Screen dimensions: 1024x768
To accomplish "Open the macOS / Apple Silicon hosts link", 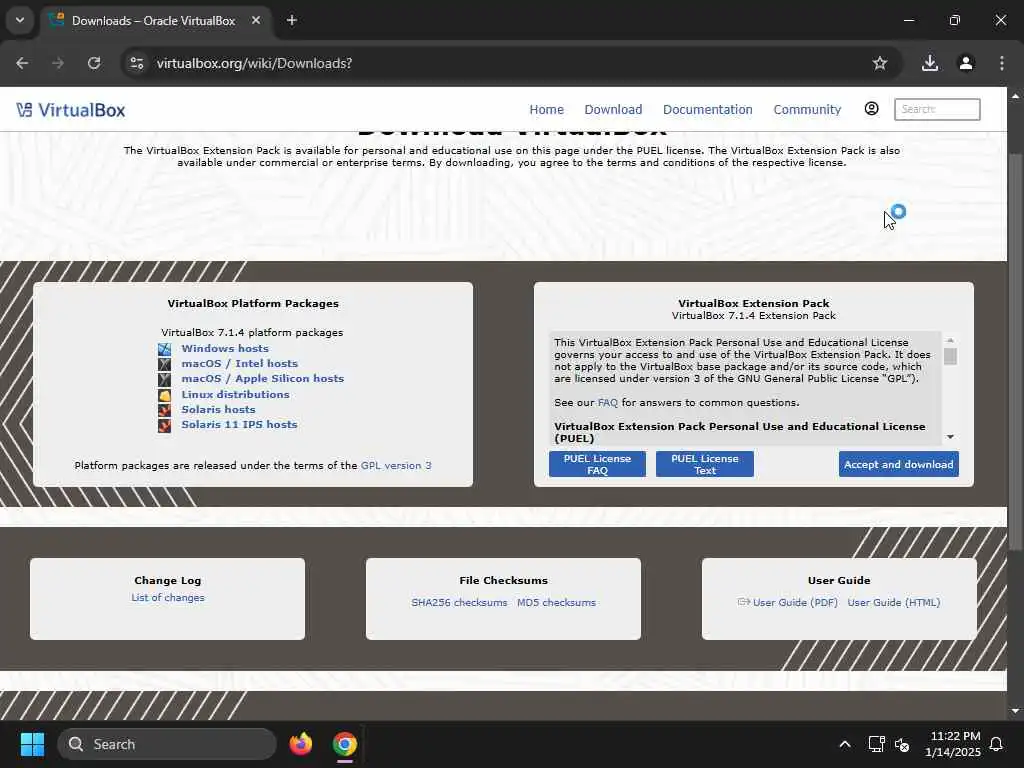I will [263, 379].
